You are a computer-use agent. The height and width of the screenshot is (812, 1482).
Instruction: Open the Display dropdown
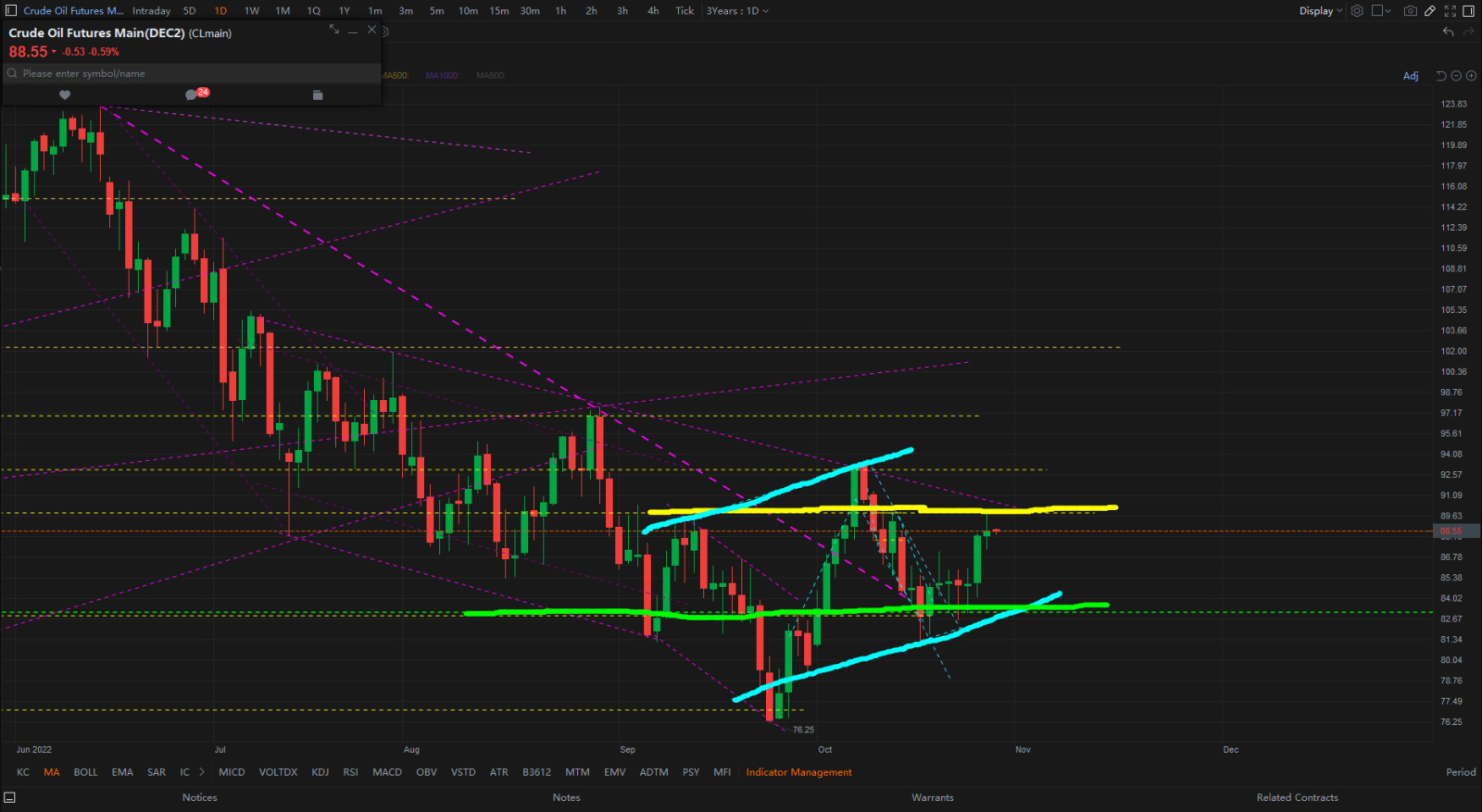click(x=1321, y=11)
